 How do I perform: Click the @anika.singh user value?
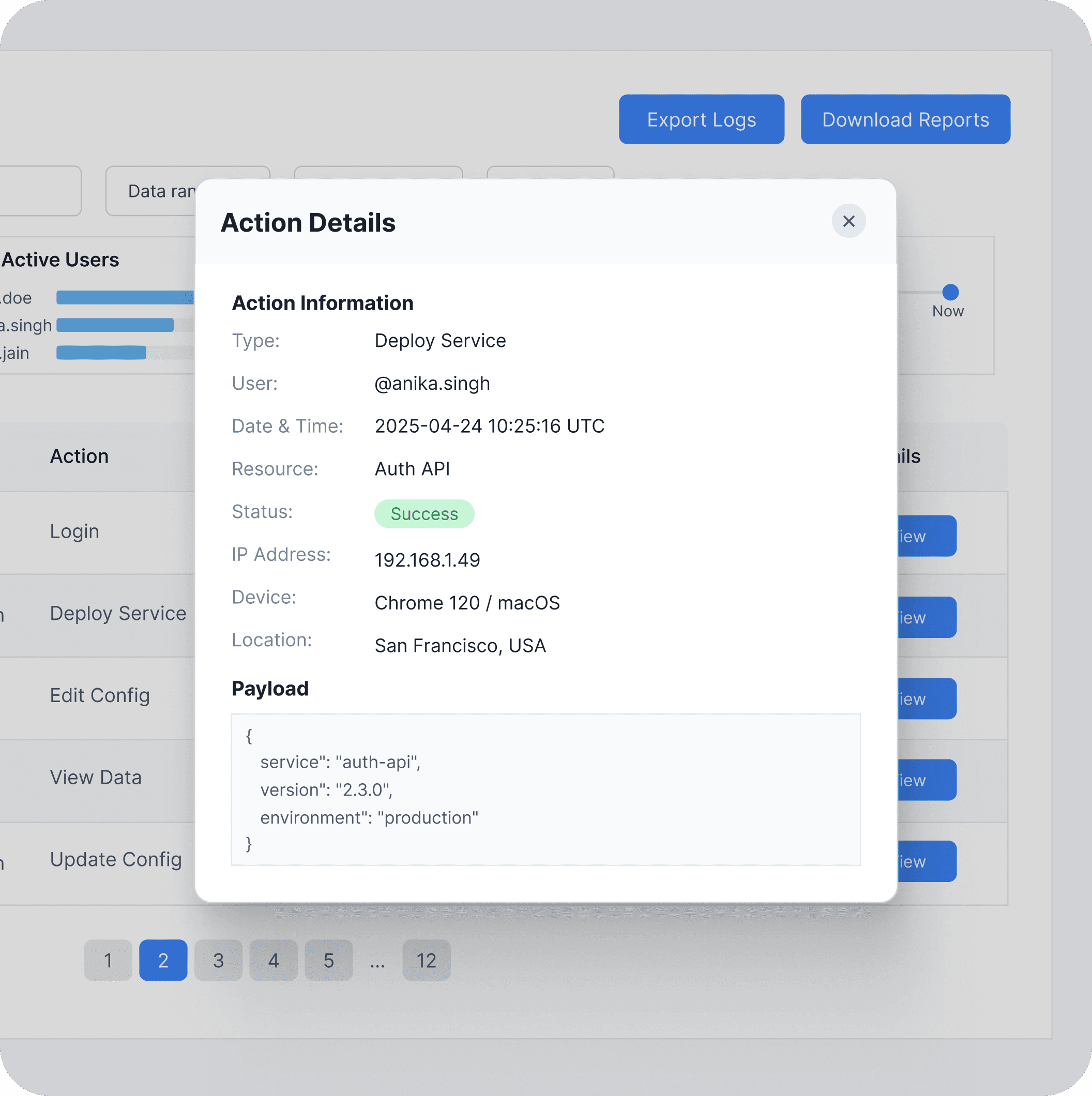pyautogui.click(x=432, y=384)
